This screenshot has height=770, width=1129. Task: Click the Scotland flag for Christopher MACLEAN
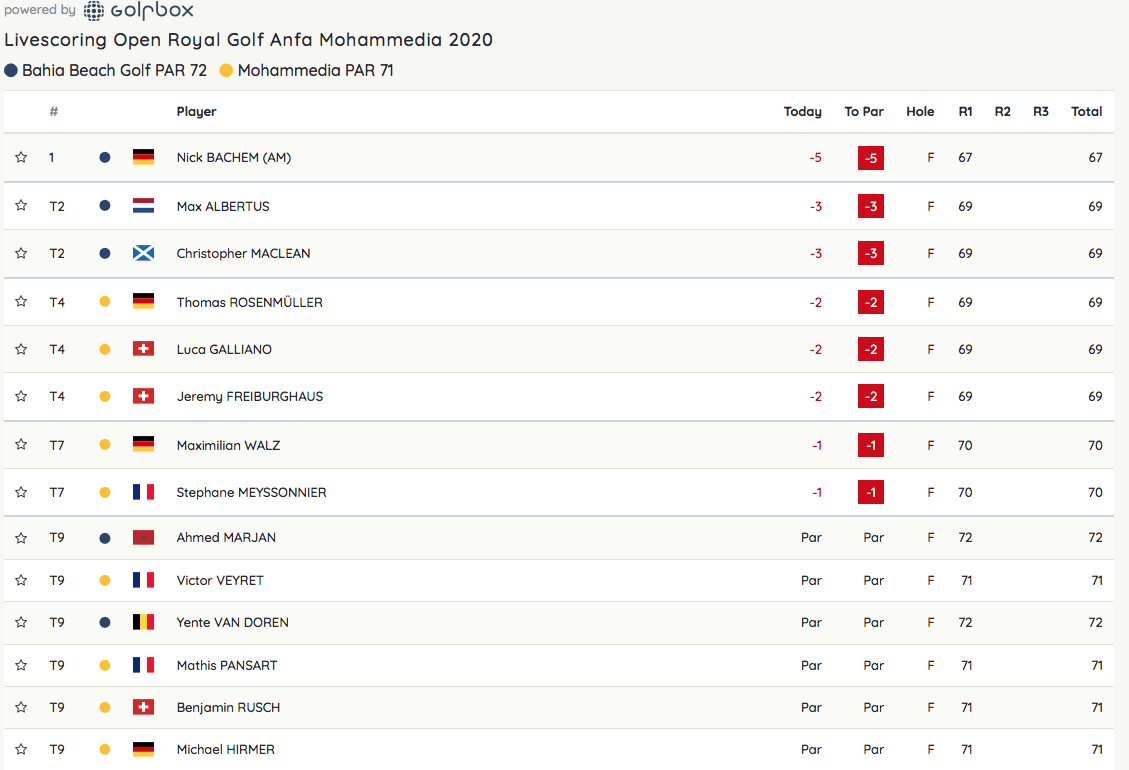click(143, 253)
